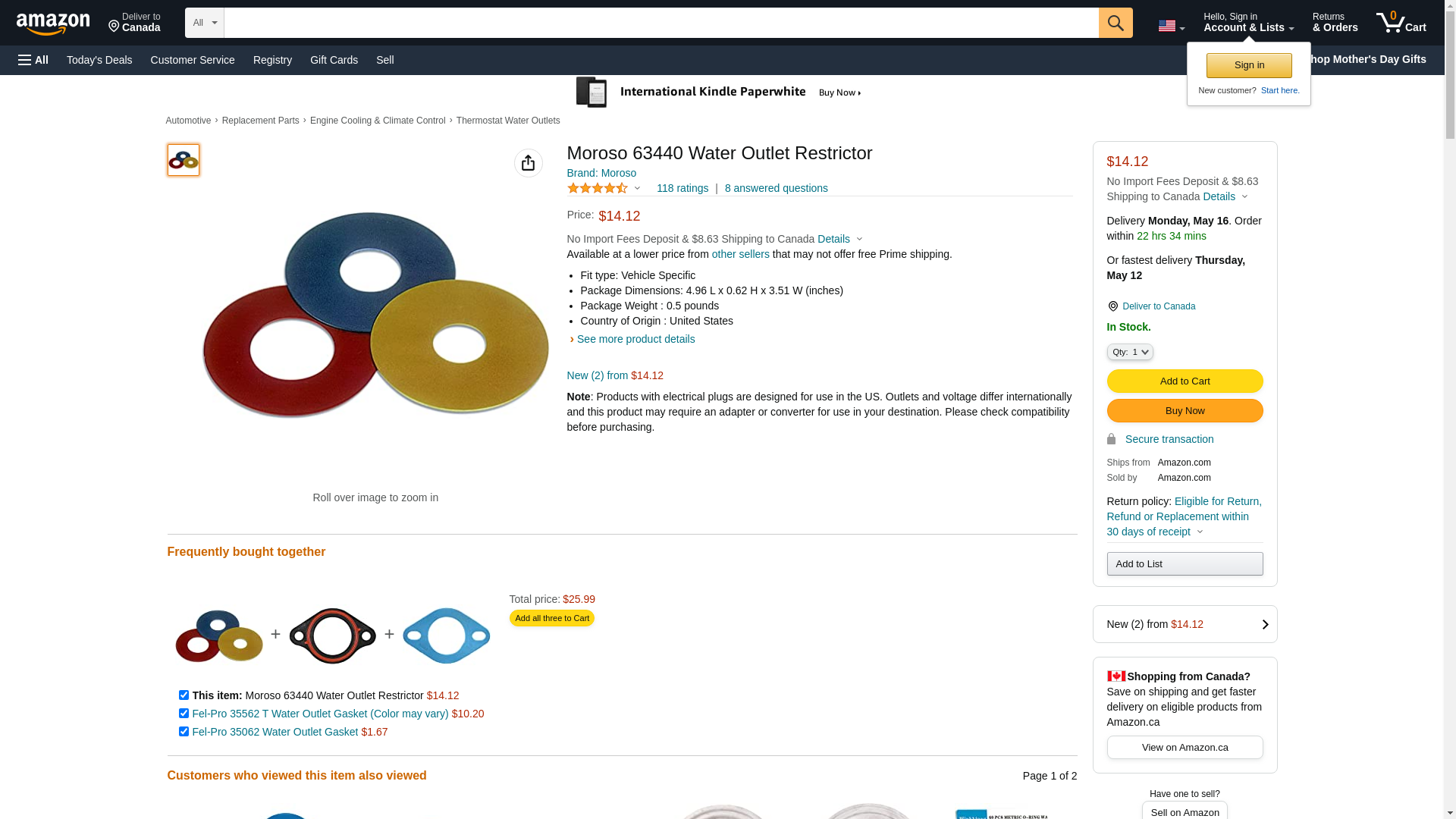The height and width of the screenshot is (819, 1456).
Task: Click the search magnifier button
Action: tap(1115, 23)
